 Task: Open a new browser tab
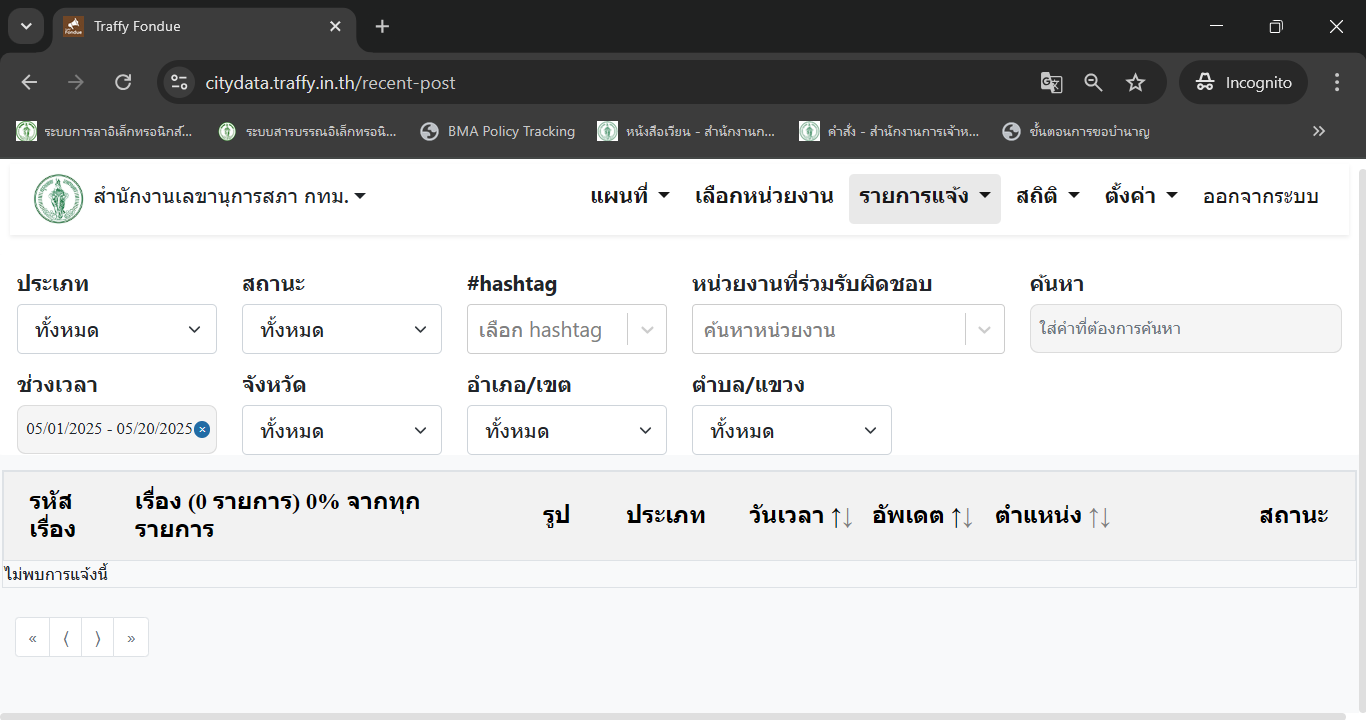pos(382,27)
